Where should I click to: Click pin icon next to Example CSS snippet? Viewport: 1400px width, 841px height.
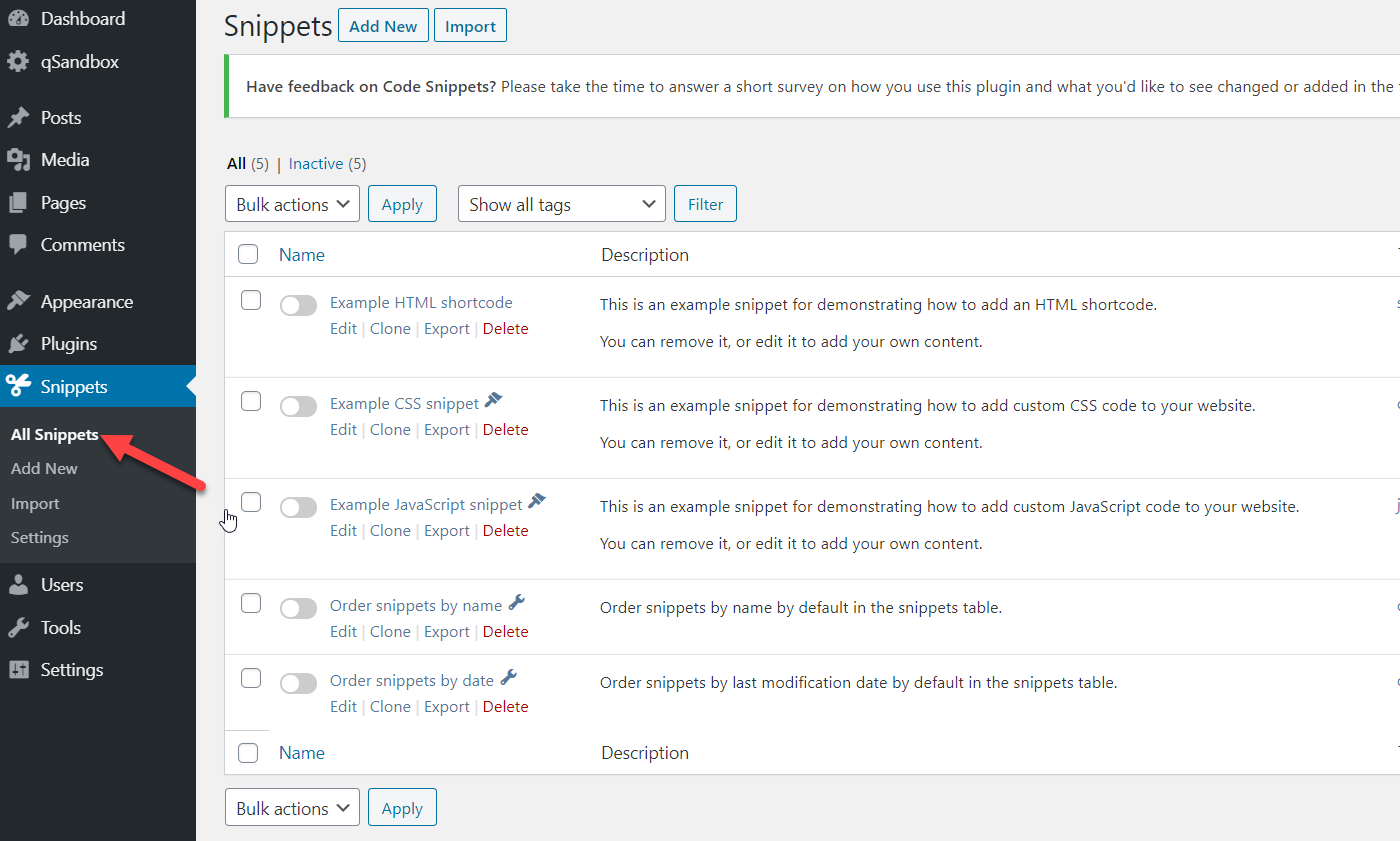[x=493, y=401]
